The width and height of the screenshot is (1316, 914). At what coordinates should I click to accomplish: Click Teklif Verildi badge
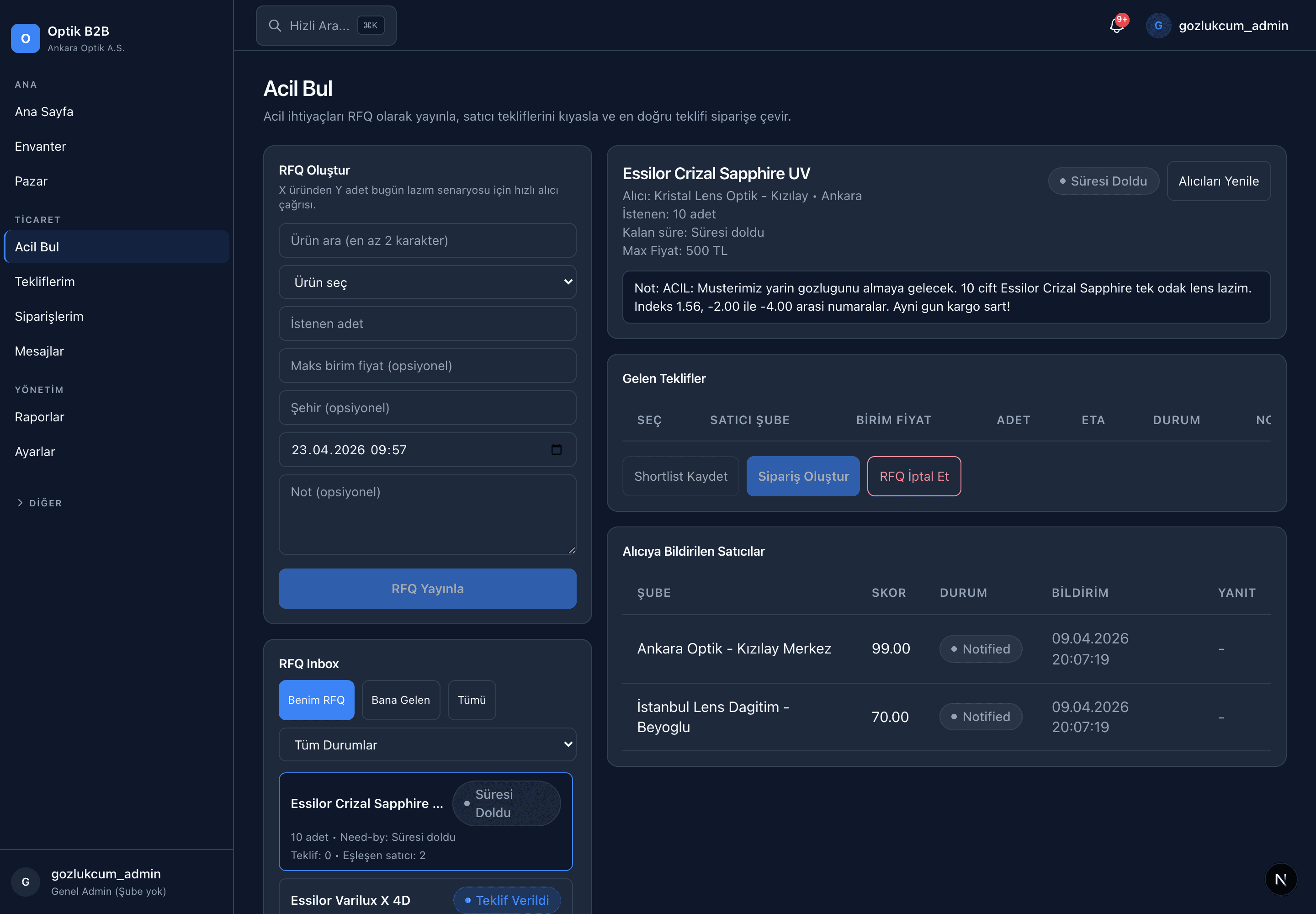[507, 900]
